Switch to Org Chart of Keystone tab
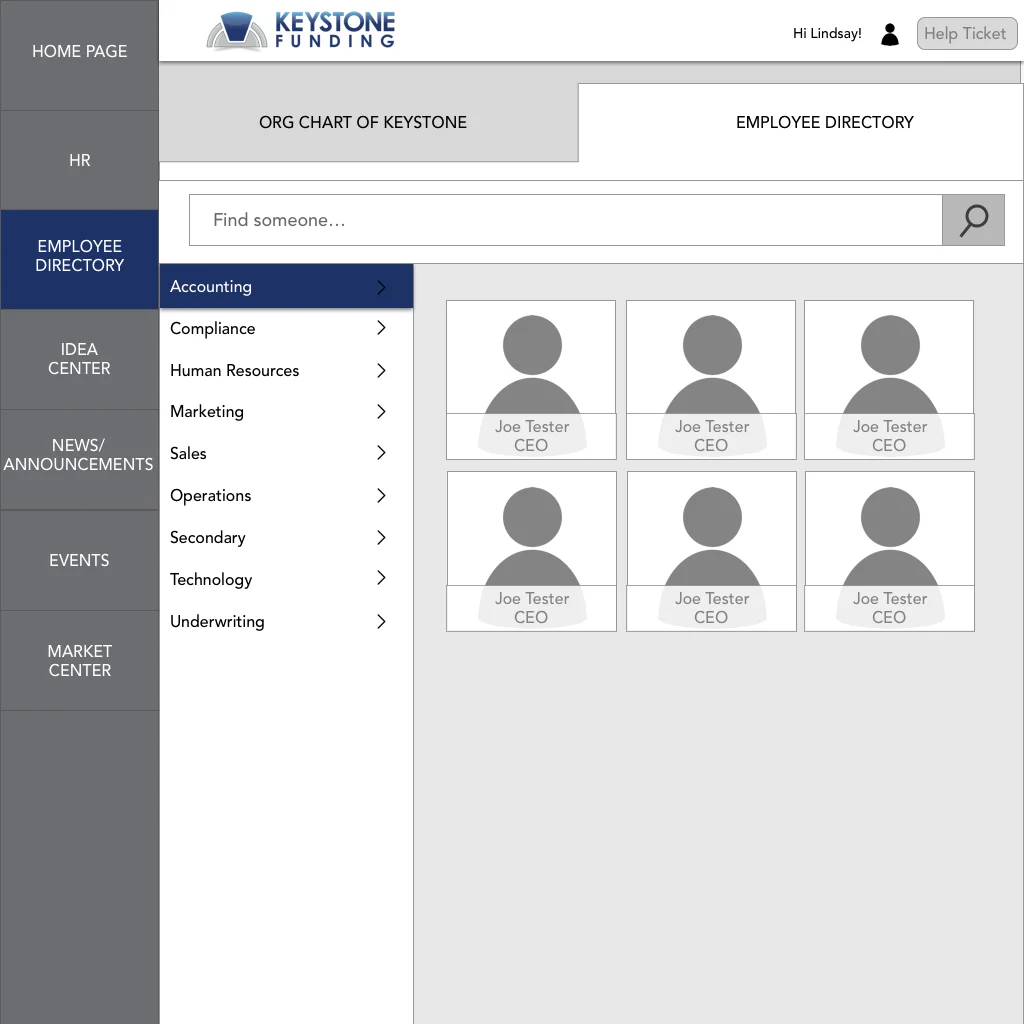 click(x=368, y=122)
